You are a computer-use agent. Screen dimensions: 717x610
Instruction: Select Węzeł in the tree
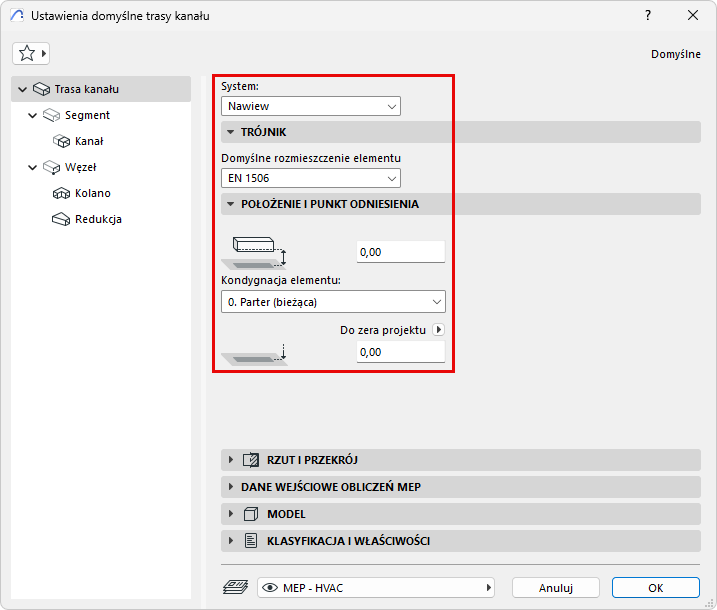click(80, 167)
